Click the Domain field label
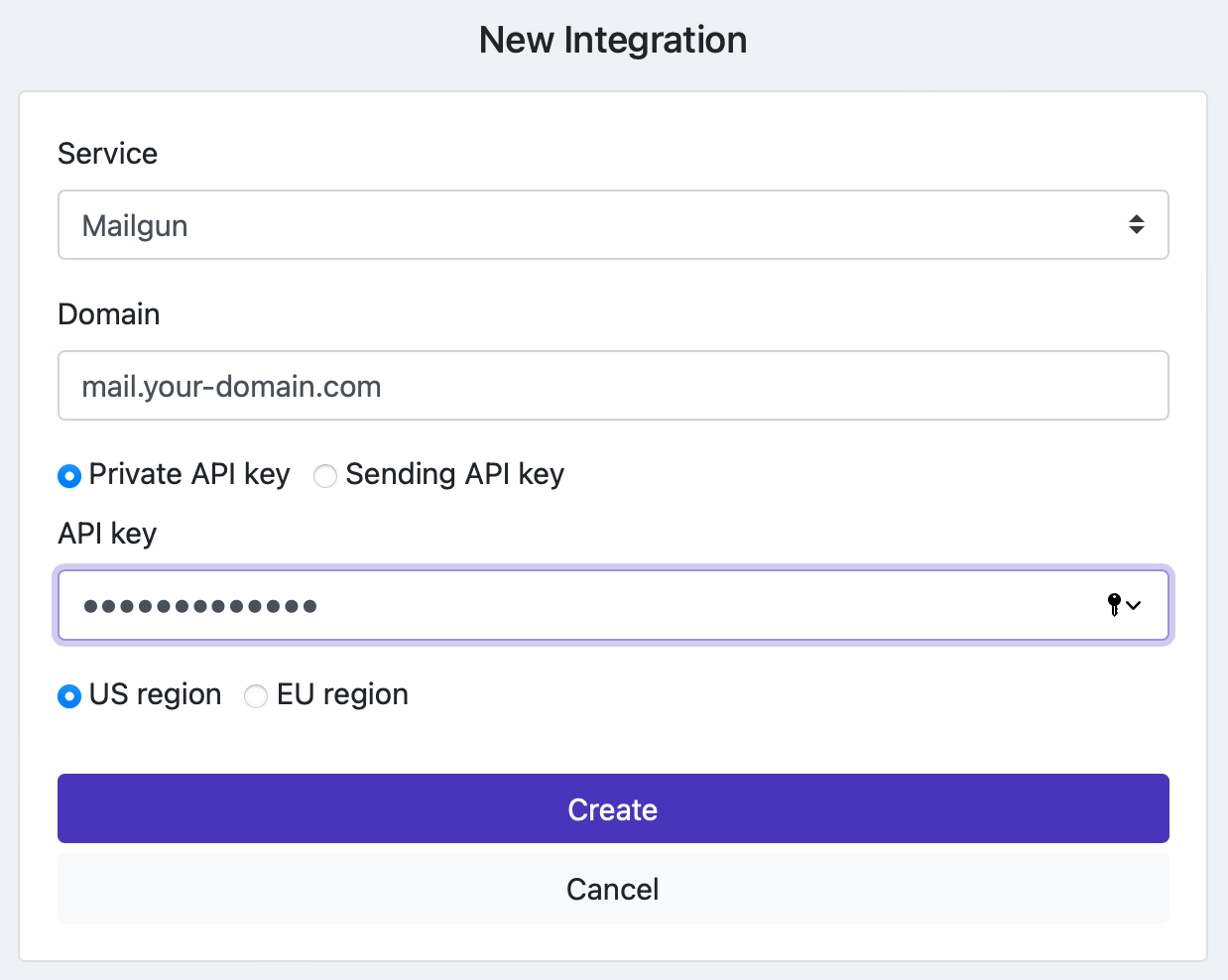The height and width of the screenshot is (980, 1228). tap(109, 314)
